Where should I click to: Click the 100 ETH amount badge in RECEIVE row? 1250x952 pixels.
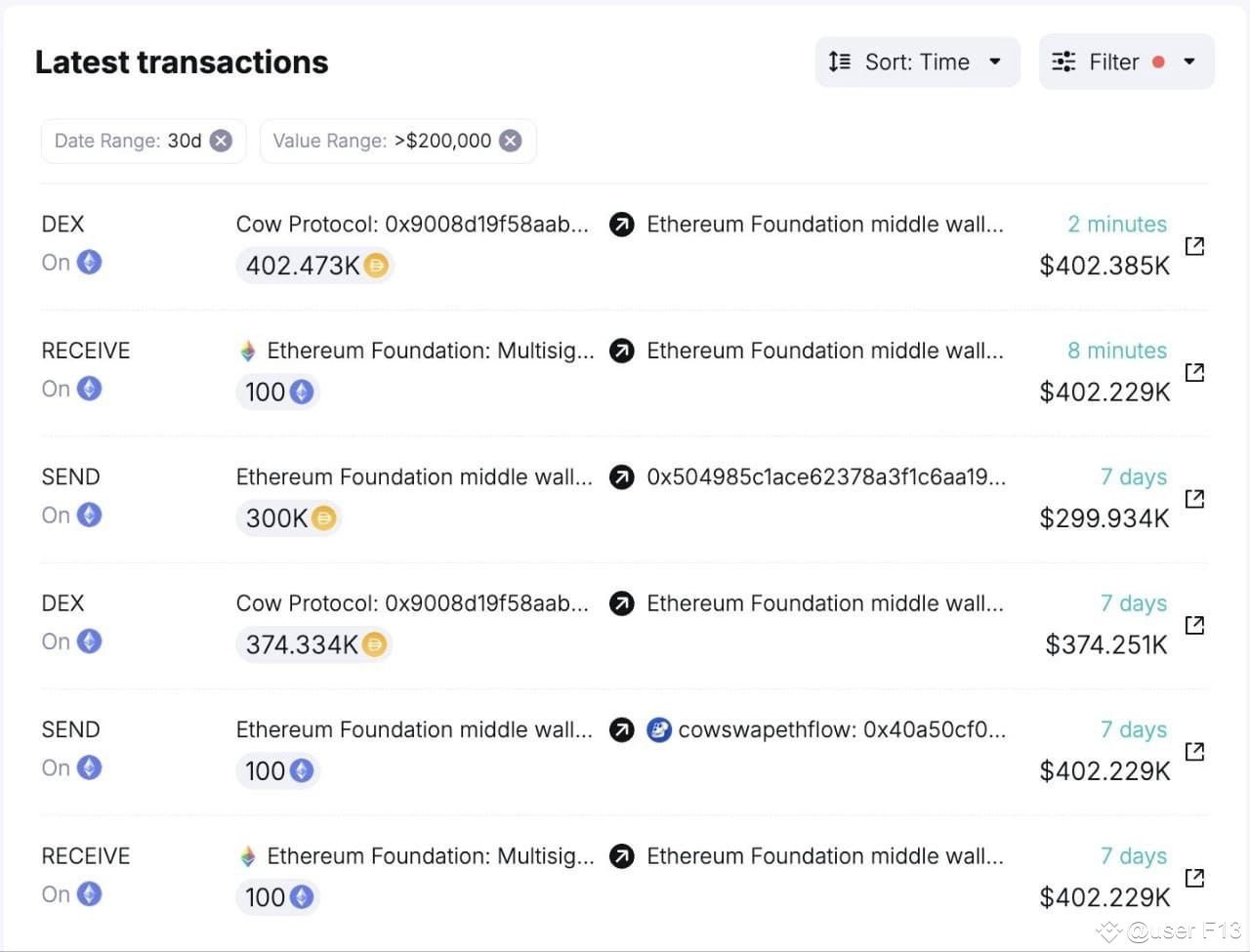[x=277, y=392]
